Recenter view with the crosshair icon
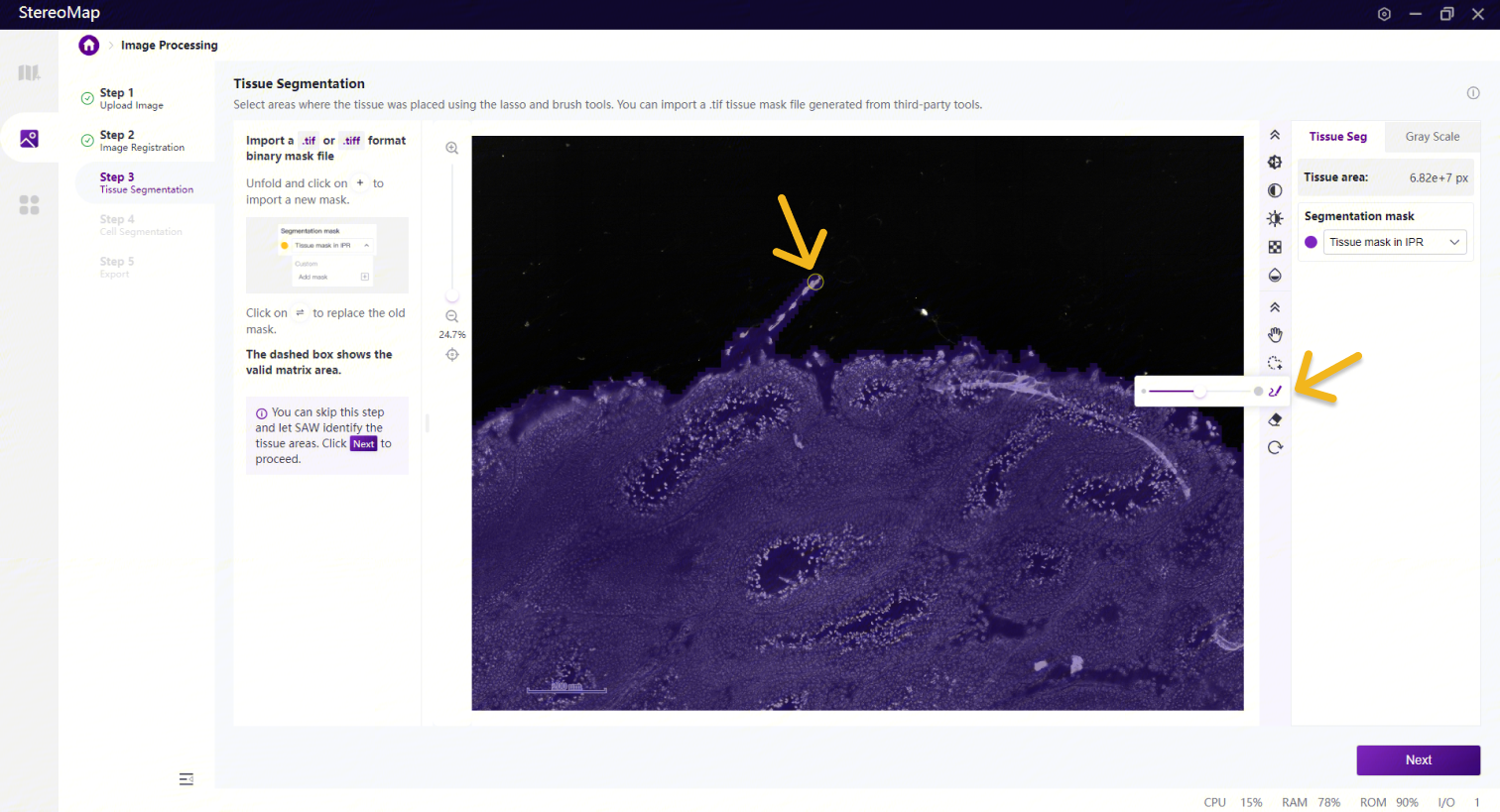 451,355
